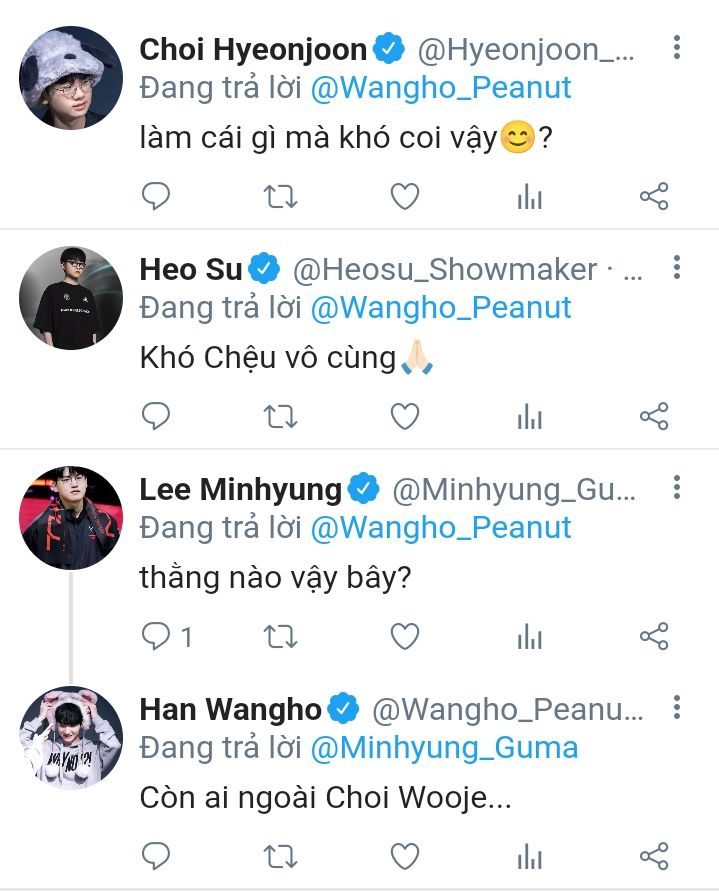719x893 pixels.
Task: Like Choi Hyeonjoon's tweet
Action: pos(404,197)
